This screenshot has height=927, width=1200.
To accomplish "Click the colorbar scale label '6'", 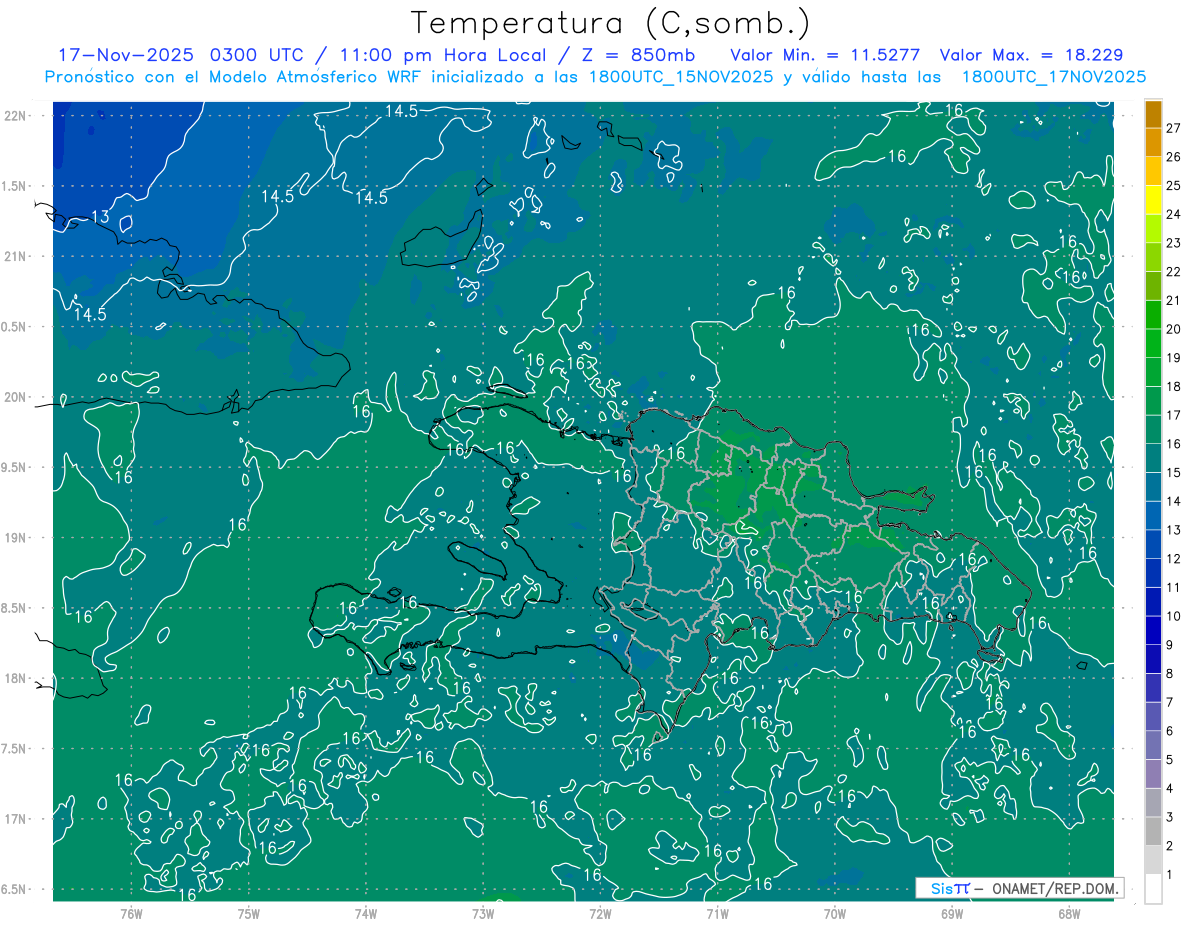I will (1170, 731).
